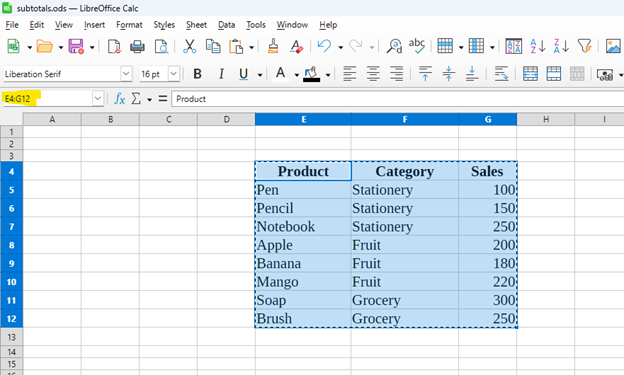Click the Clear Direct Formatting icon
The height and width of the screenshot is (375, 624).
(296, 47)
